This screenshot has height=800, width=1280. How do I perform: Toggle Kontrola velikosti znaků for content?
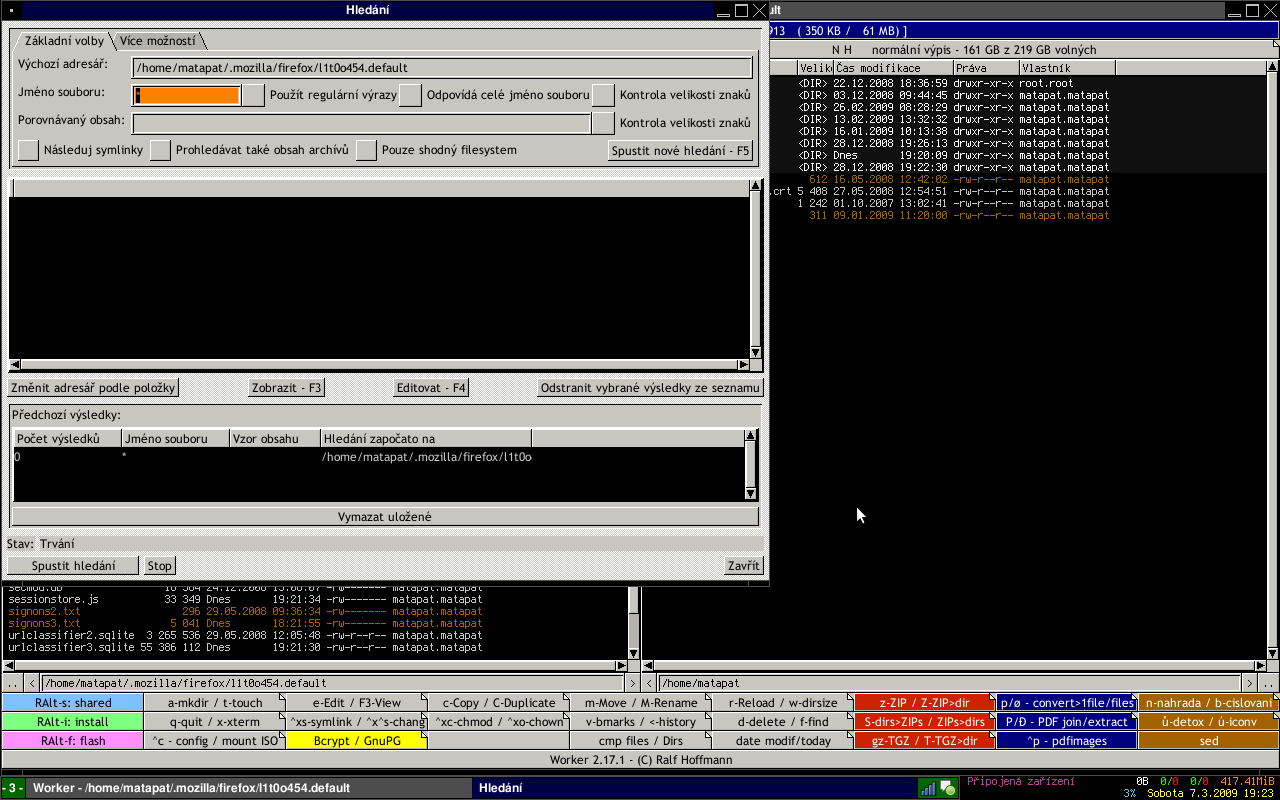point(603,123)
